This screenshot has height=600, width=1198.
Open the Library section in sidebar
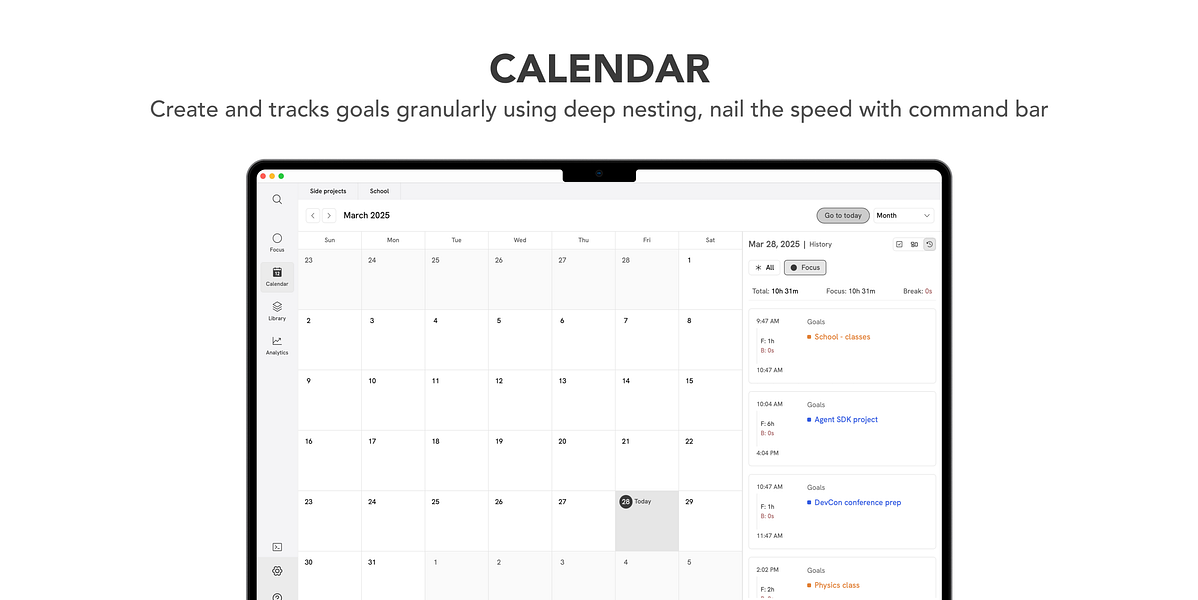click(x=277, y=310)
